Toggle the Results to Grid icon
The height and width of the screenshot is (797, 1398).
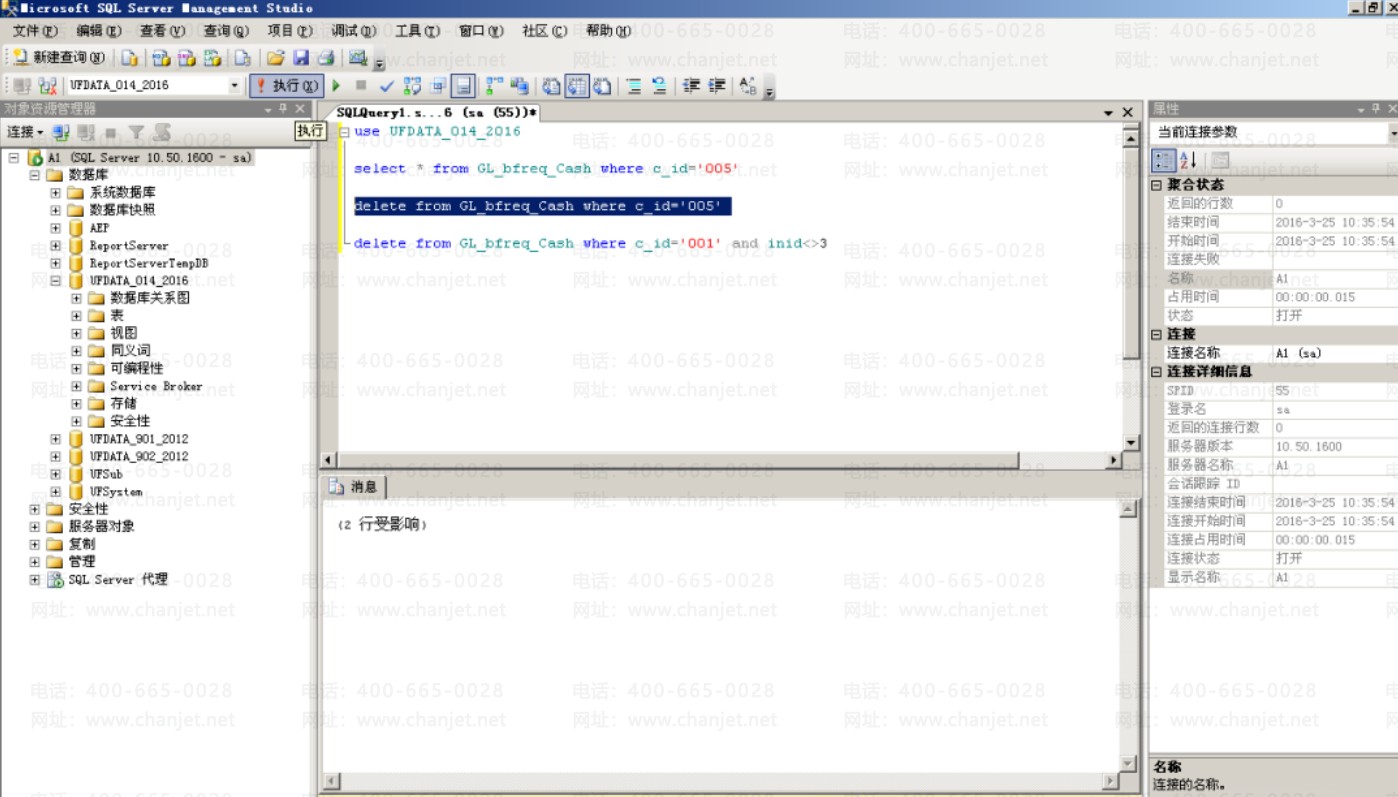click(x=578, y=86)
